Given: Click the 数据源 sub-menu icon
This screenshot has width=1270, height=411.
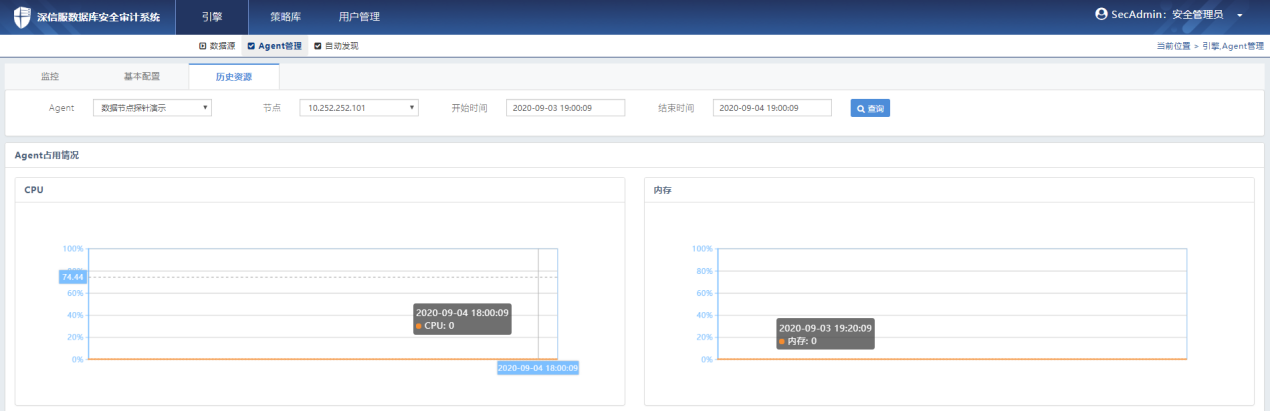Looking at the screenshot, I should click(203, 46).
